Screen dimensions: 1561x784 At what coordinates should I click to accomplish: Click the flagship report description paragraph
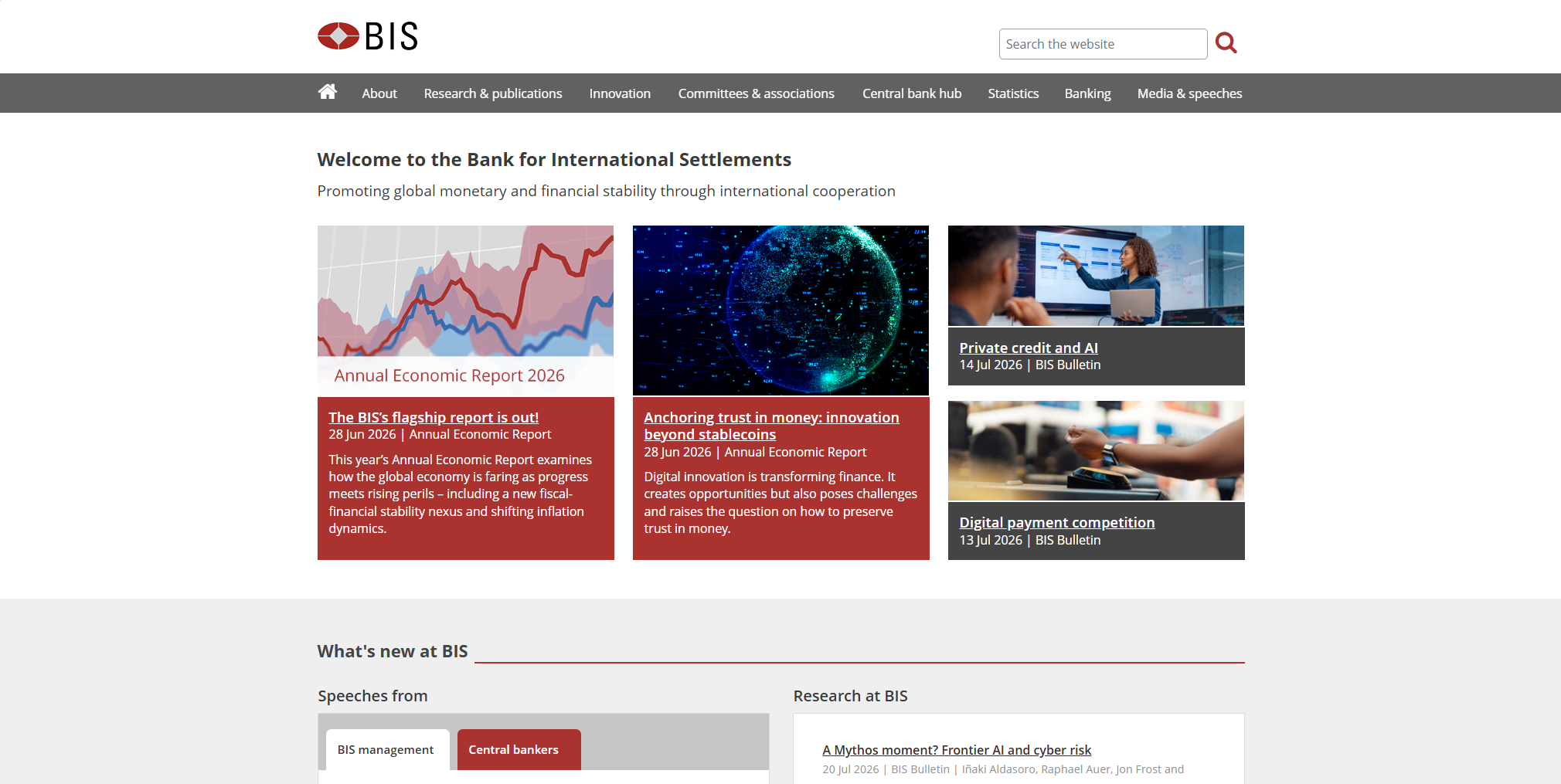pos(461,494)
